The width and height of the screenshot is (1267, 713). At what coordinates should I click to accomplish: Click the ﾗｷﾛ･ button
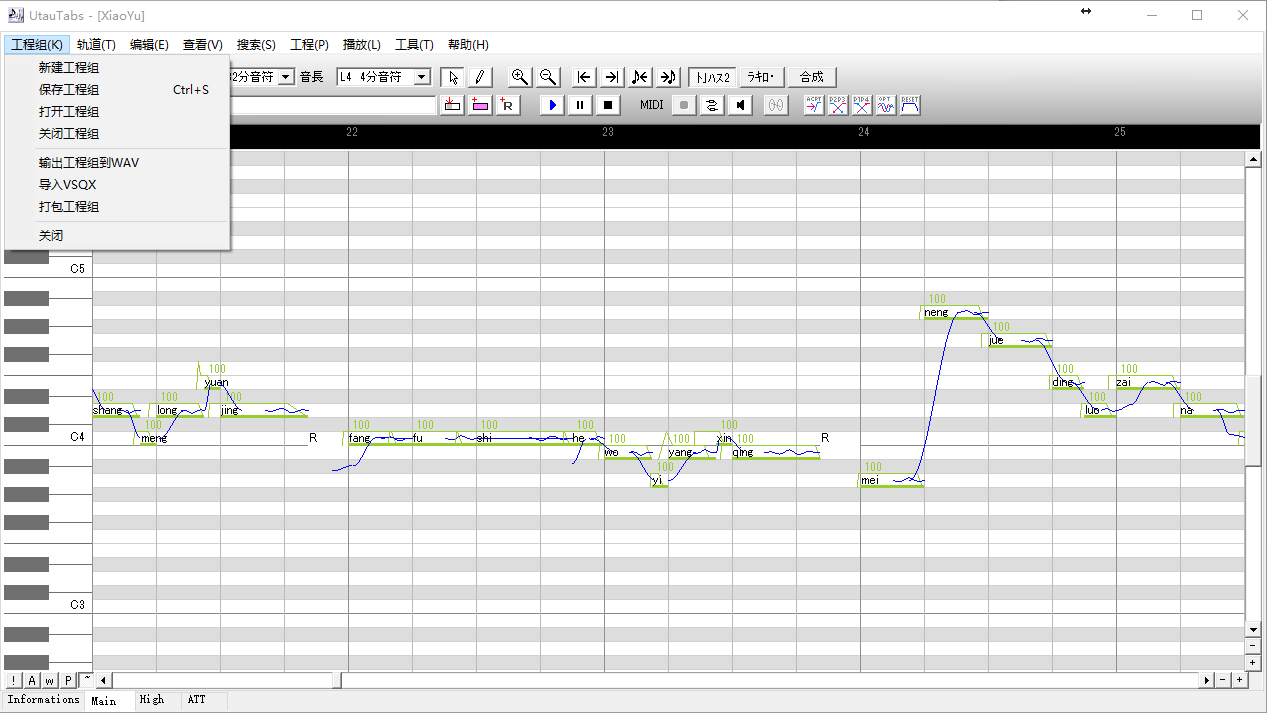(x=762, y=77)
